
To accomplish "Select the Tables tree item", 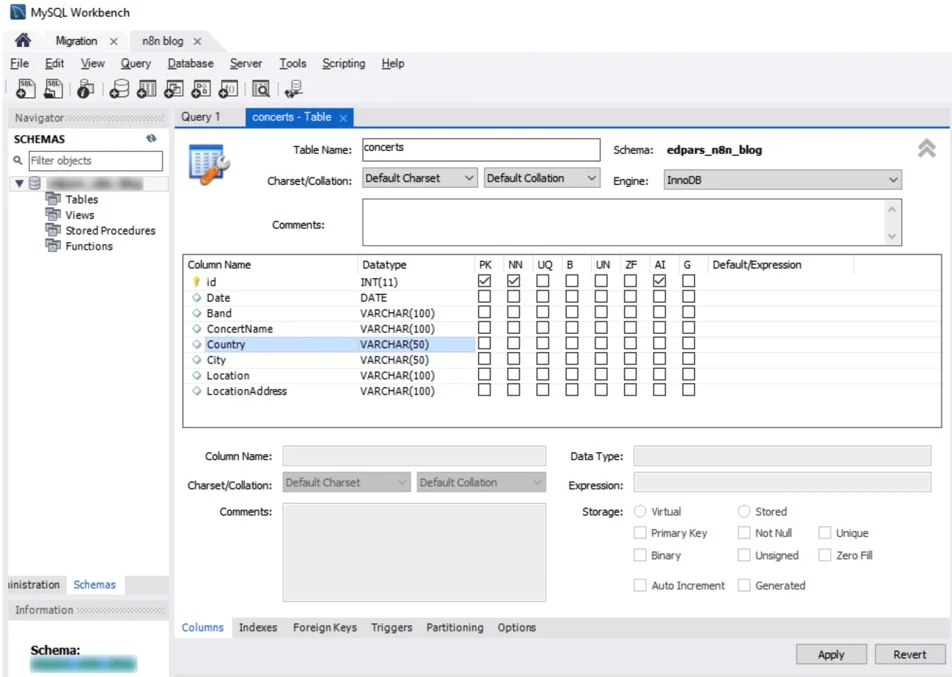I will click(x=81, y=199).
